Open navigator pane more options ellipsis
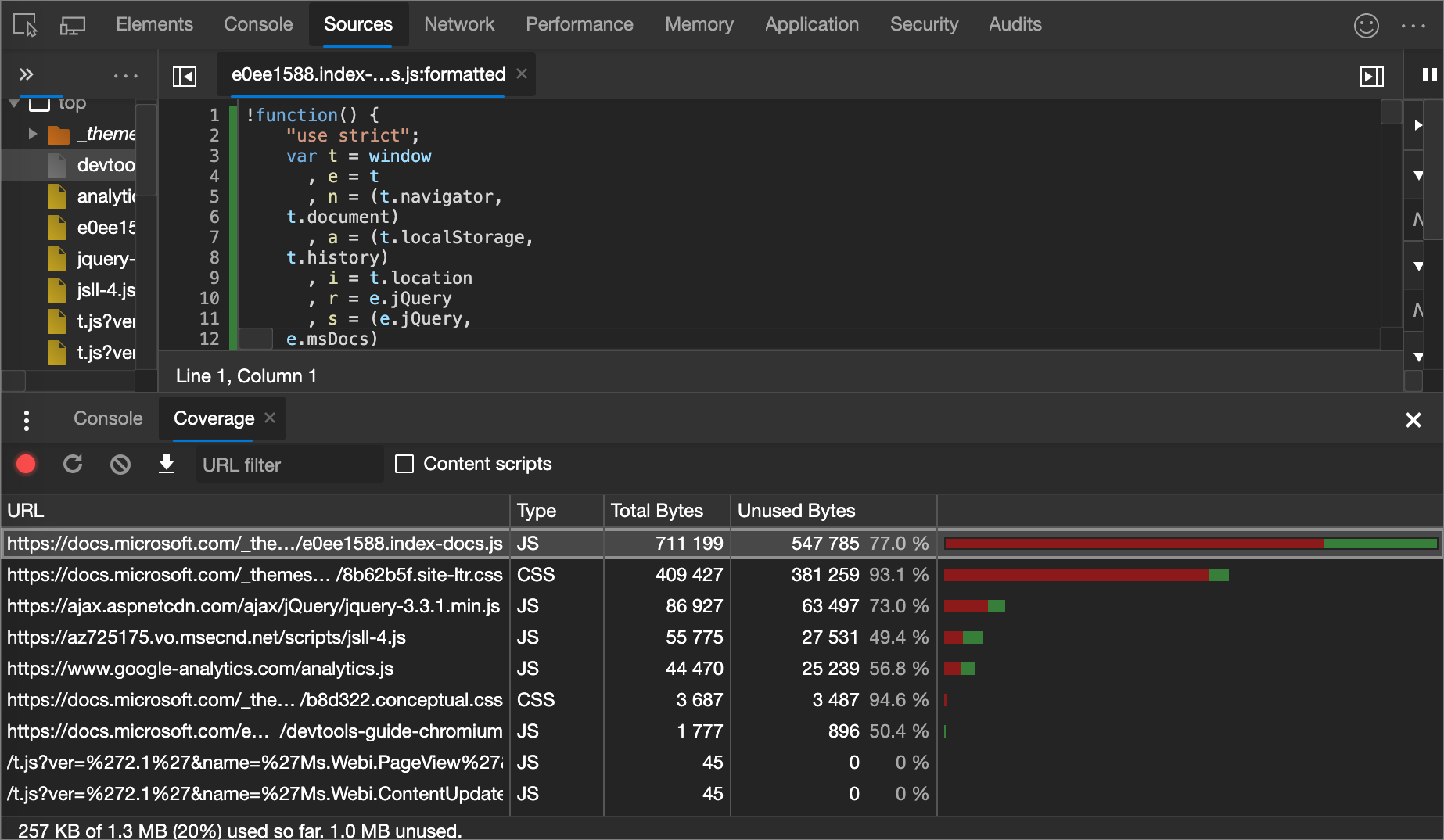Screen dimensions: 1444x840 pos(125,75)
